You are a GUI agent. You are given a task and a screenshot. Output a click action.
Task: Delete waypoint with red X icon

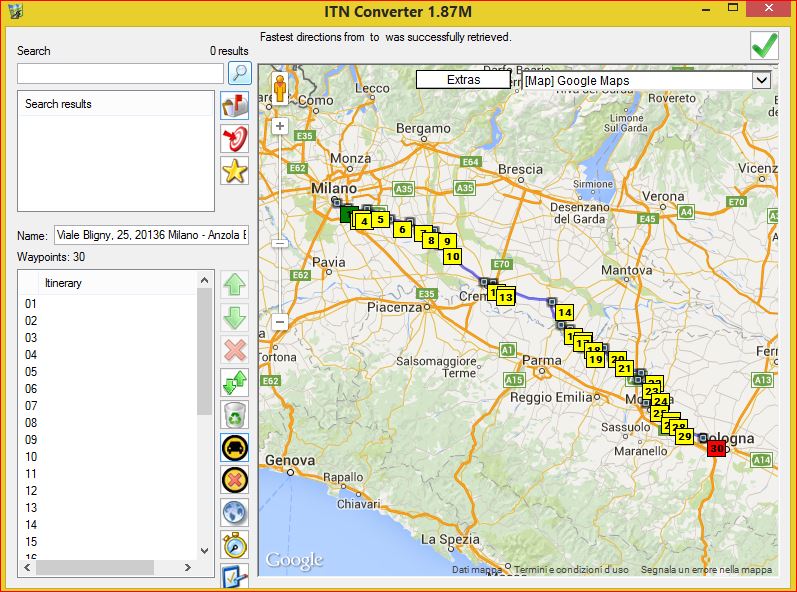coord(234,350)
